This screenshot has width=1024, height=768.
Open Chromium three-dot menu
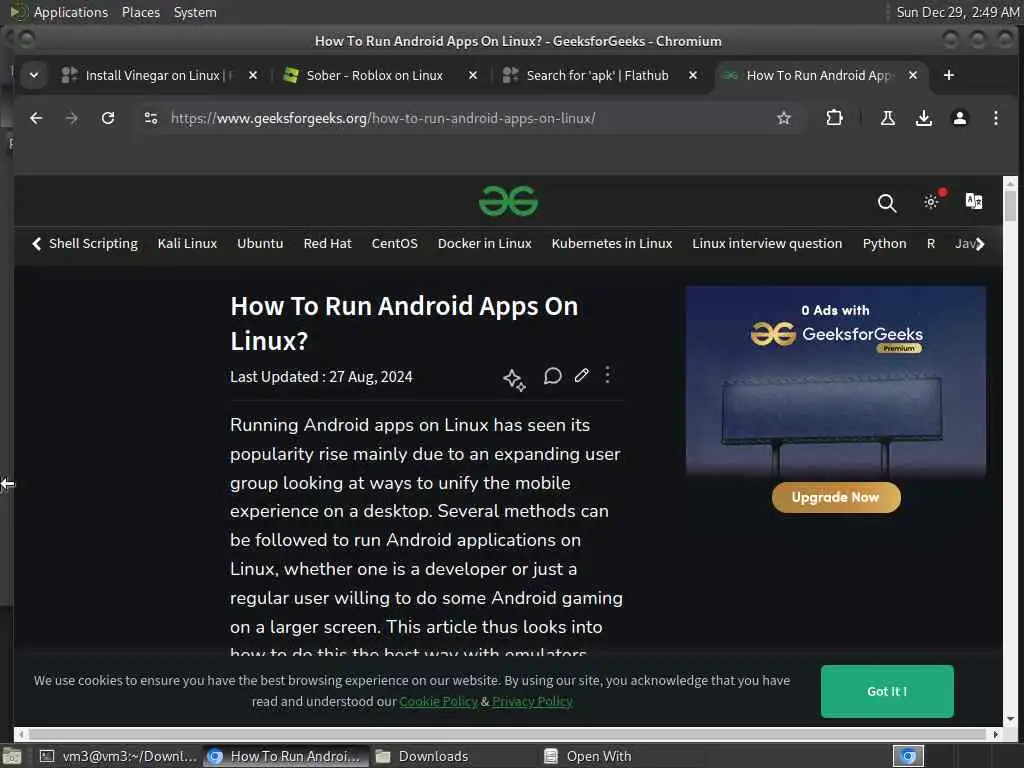point(995,118)
